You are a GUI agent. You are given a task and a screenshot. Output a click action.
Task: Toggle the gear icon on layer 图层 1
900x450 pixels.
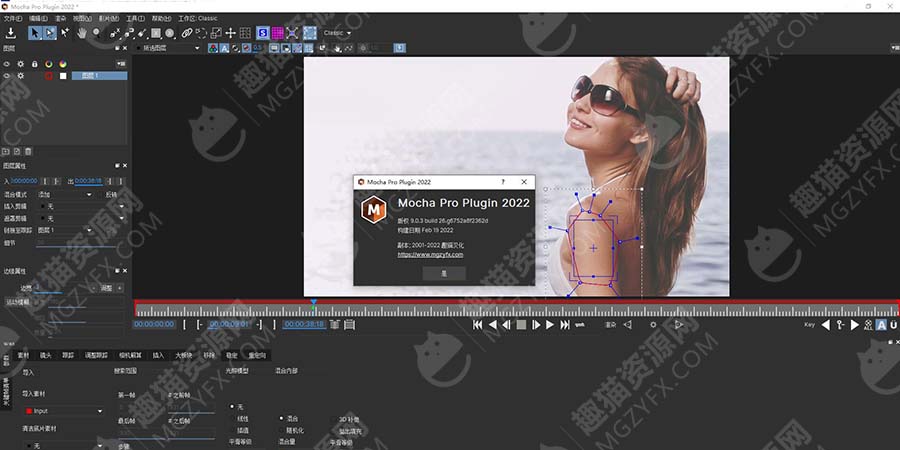(x=21, y=76)
